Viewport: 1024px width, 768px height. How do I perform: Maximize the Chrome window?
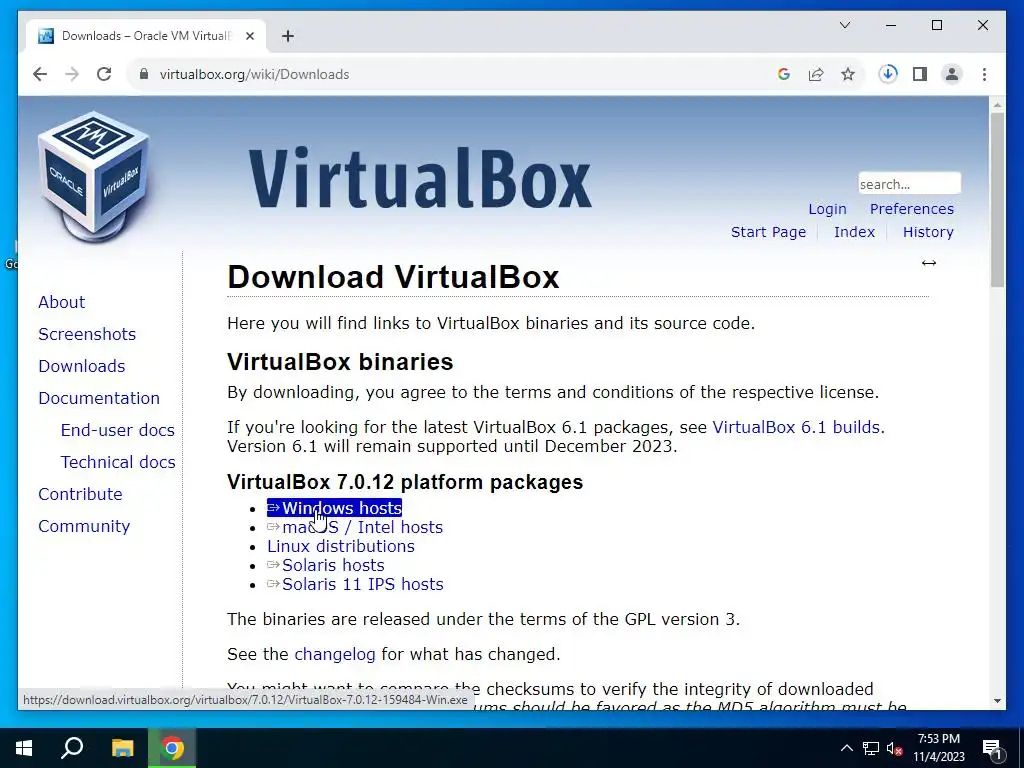click(936, 25)
